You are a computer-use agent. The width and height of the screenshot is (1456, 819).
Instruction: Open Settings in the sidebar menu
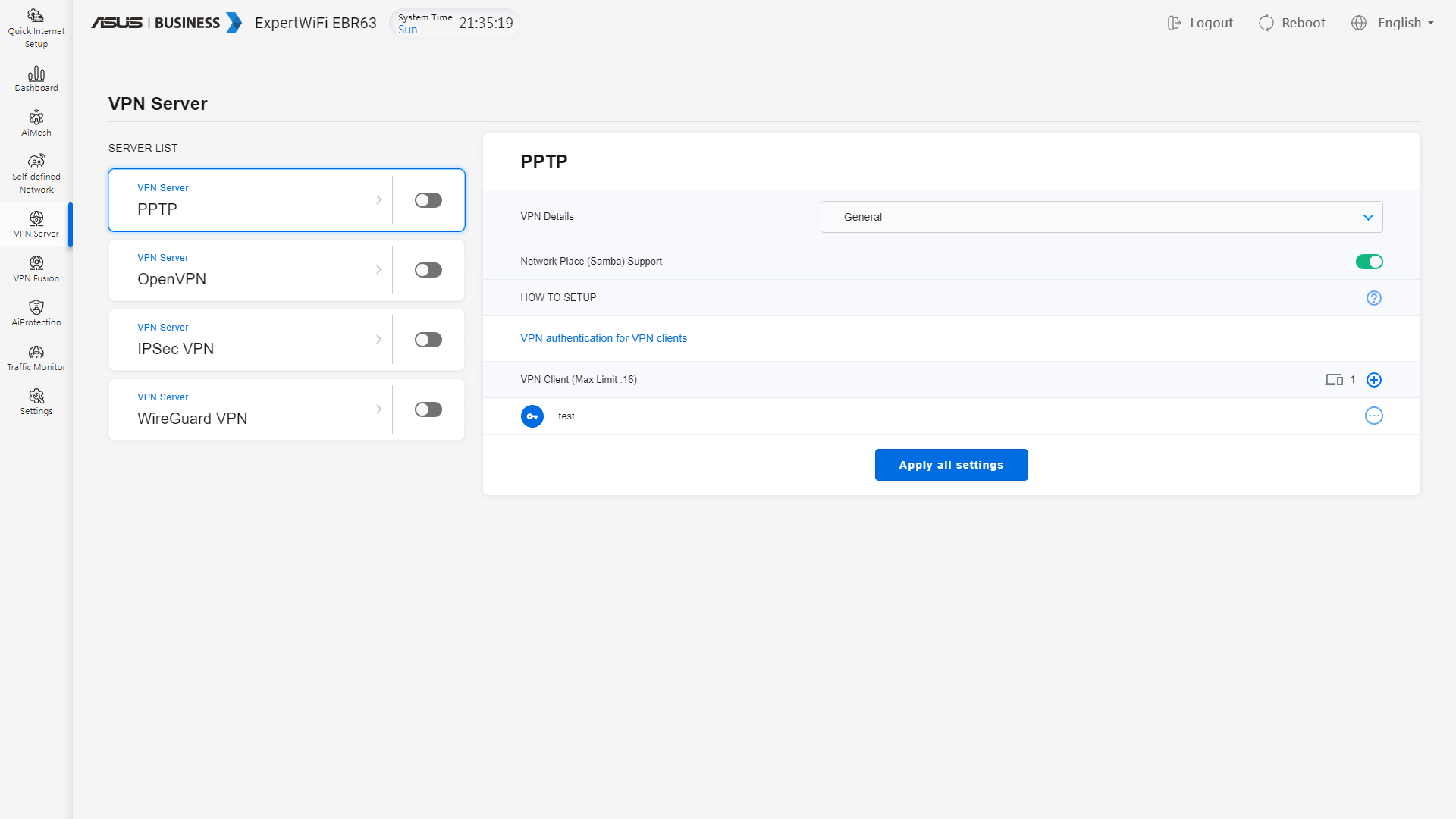(36, 401)
